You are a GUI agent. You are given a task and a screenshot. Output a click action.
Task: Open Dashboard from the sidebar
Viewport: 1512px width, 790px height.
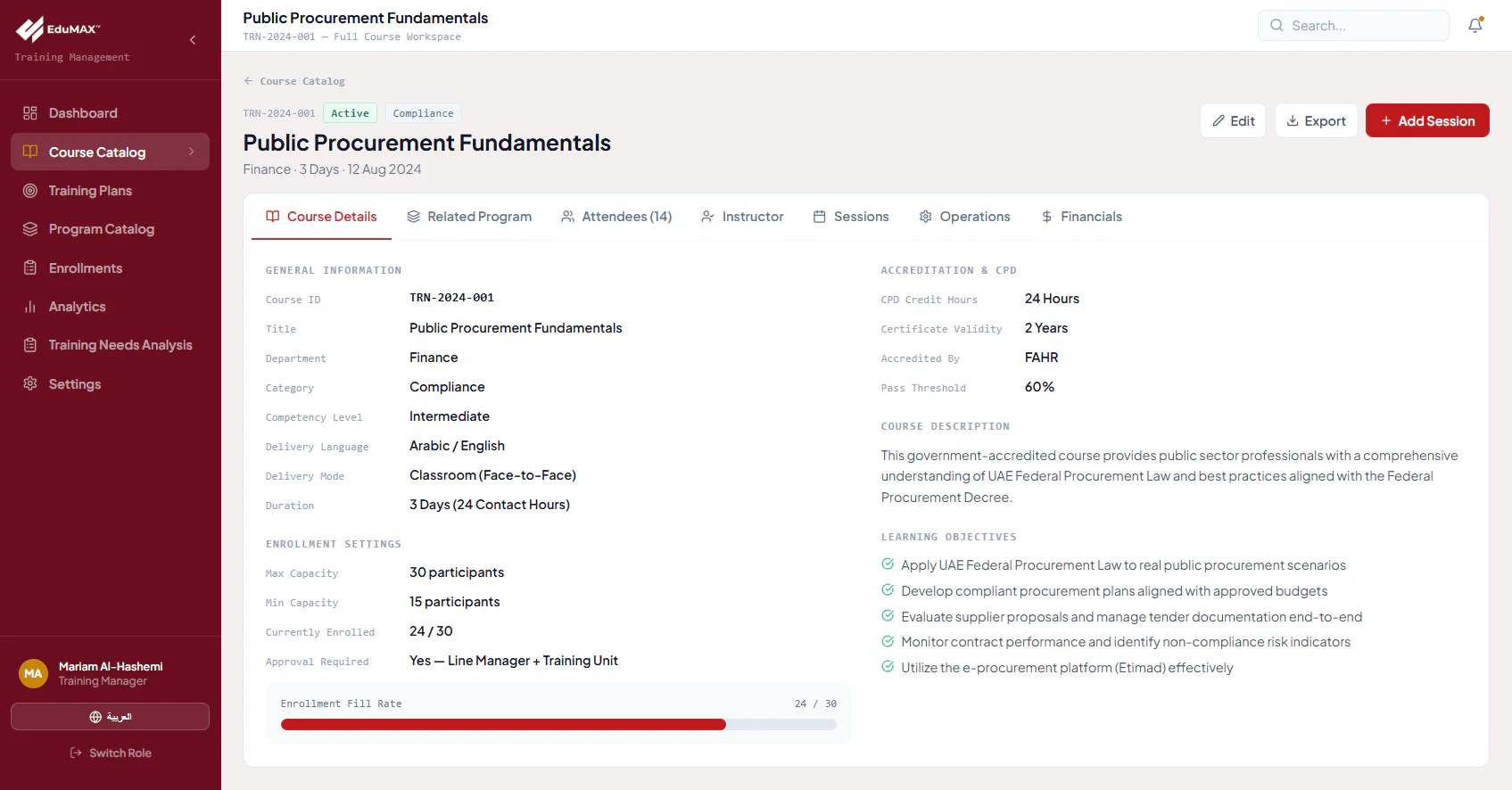(110, 113)
